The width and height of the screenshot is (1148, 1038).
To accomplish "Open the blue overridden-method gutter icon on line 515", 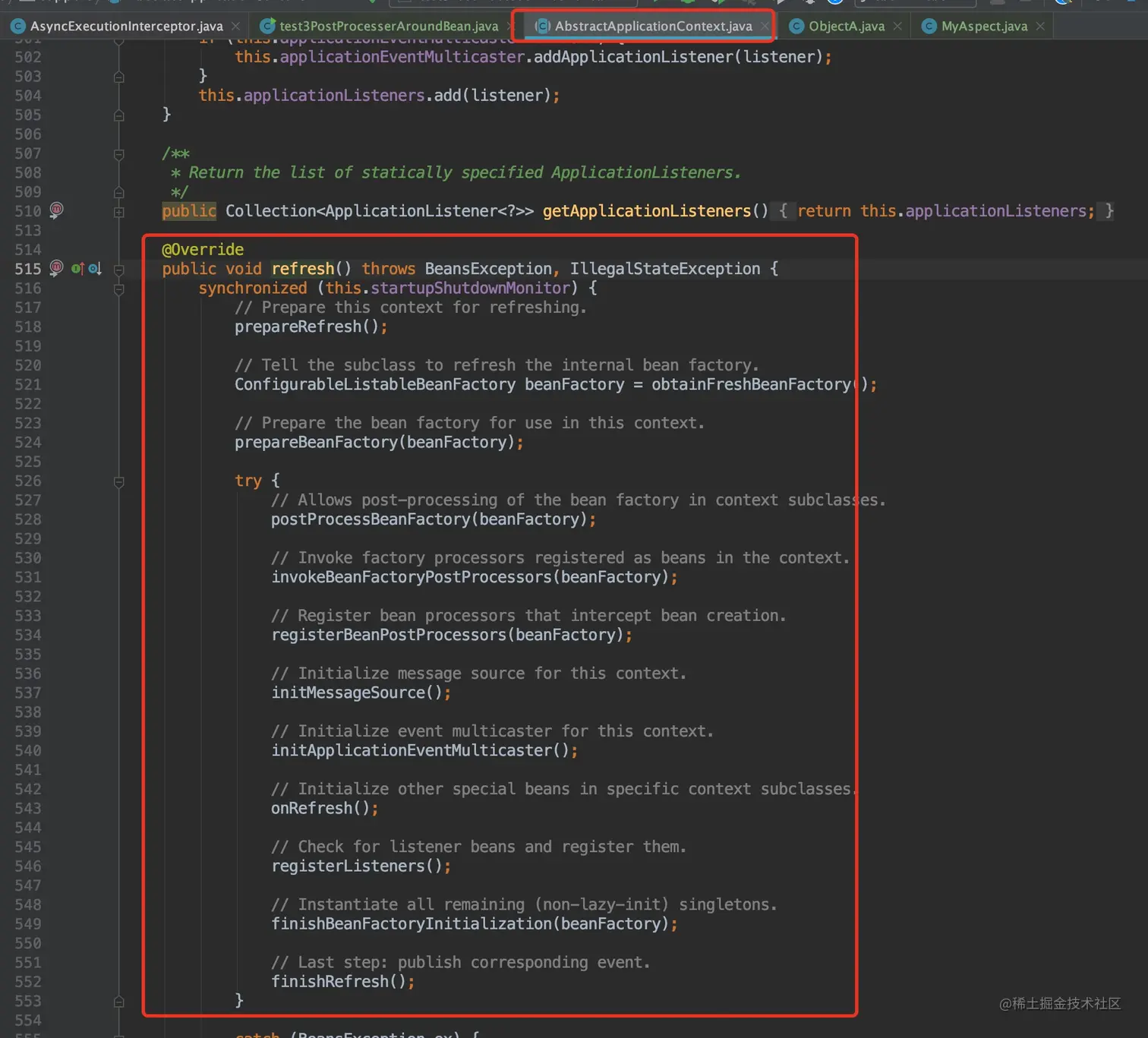I will (95, 268).
